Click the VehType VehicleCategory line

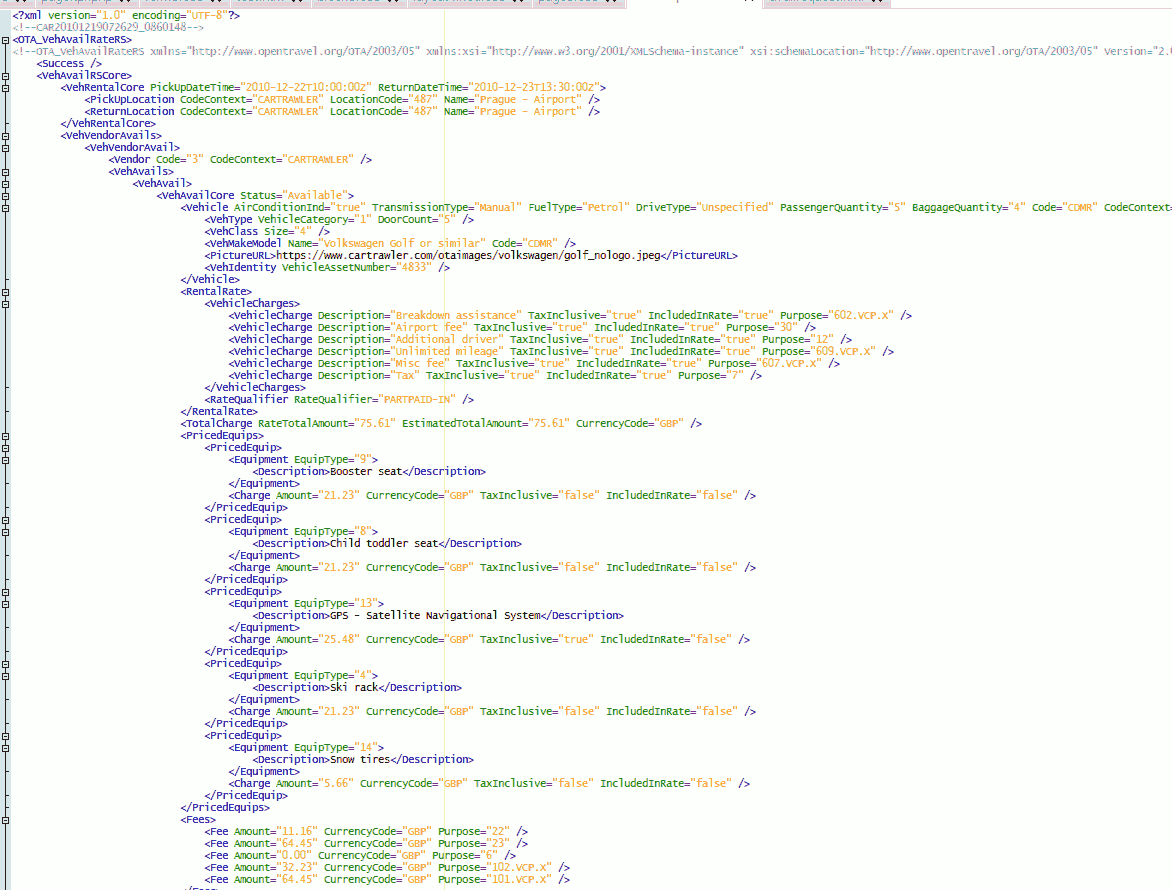(x=339, y=220)
